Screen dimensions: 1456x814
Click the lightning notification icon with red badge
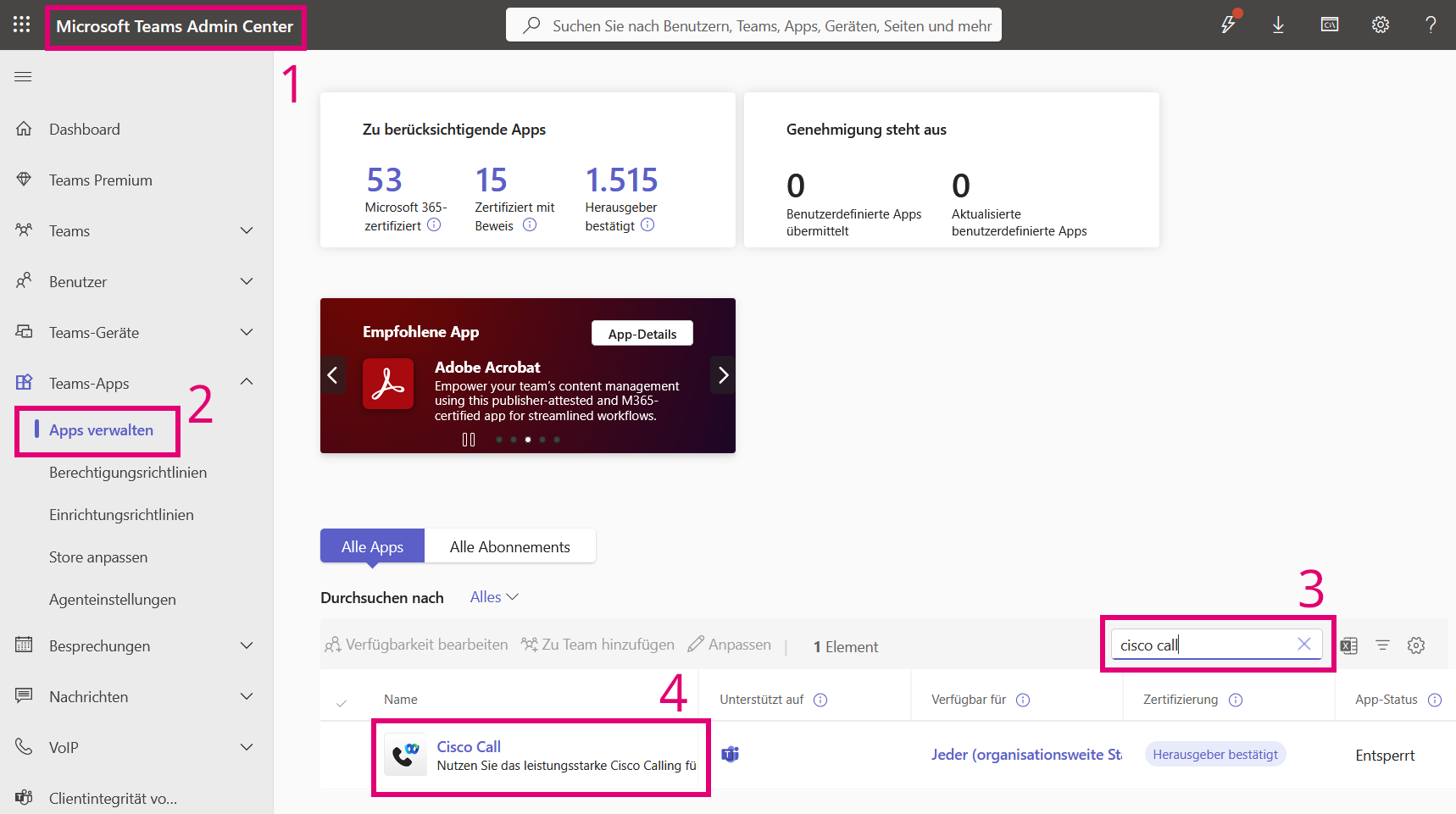[1228, 25]
